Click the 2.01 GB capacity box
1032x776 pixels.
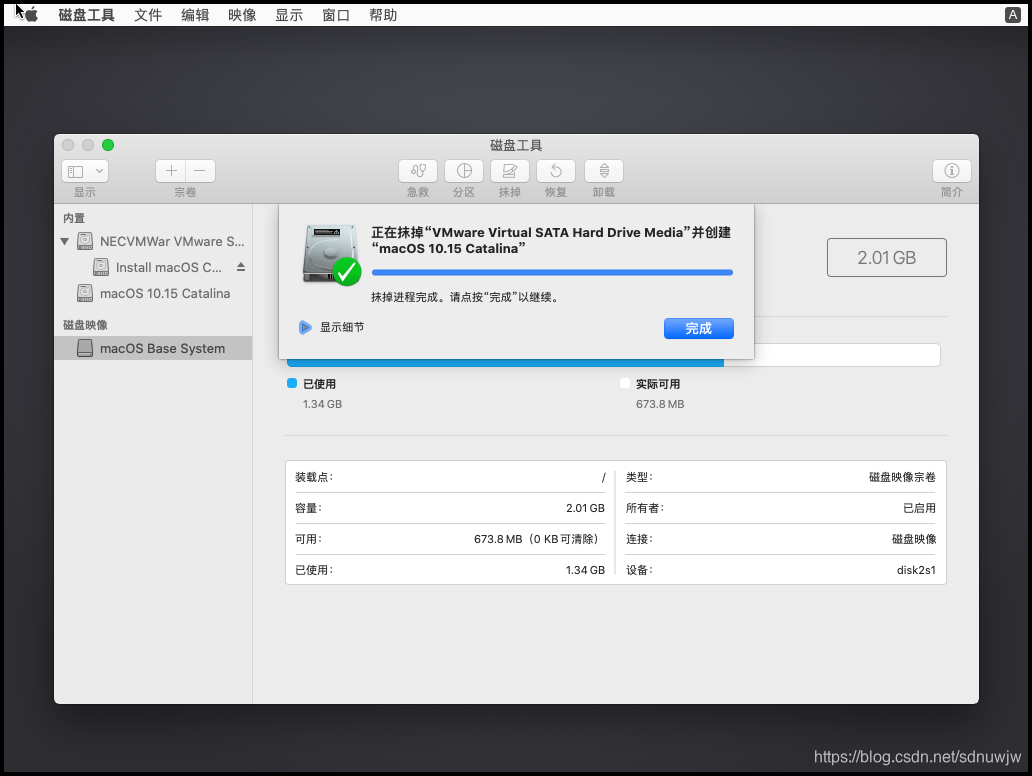(887, 257)
